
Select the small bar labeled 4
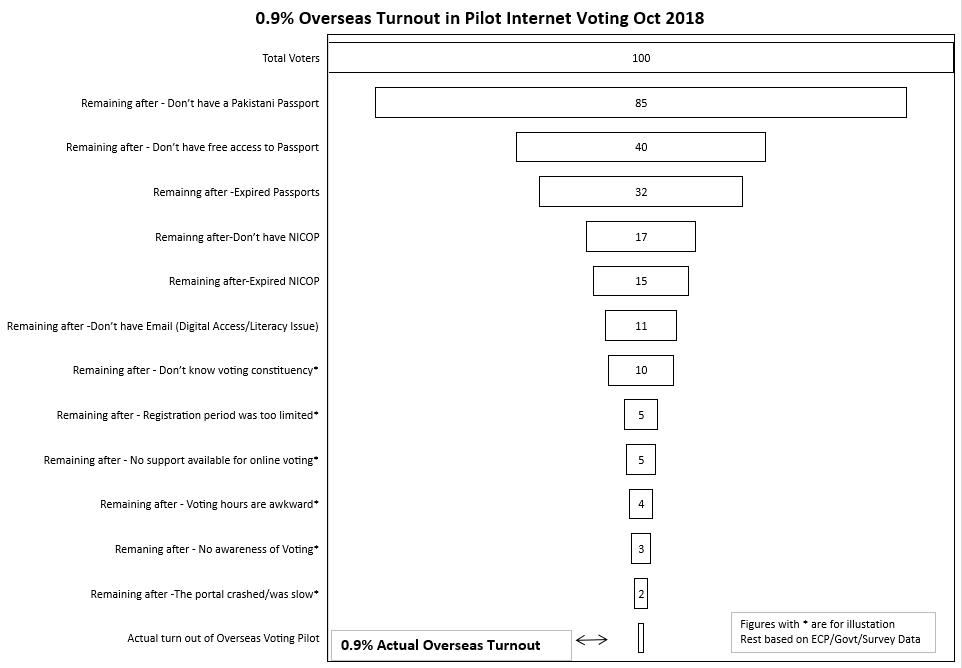point(641,504)
